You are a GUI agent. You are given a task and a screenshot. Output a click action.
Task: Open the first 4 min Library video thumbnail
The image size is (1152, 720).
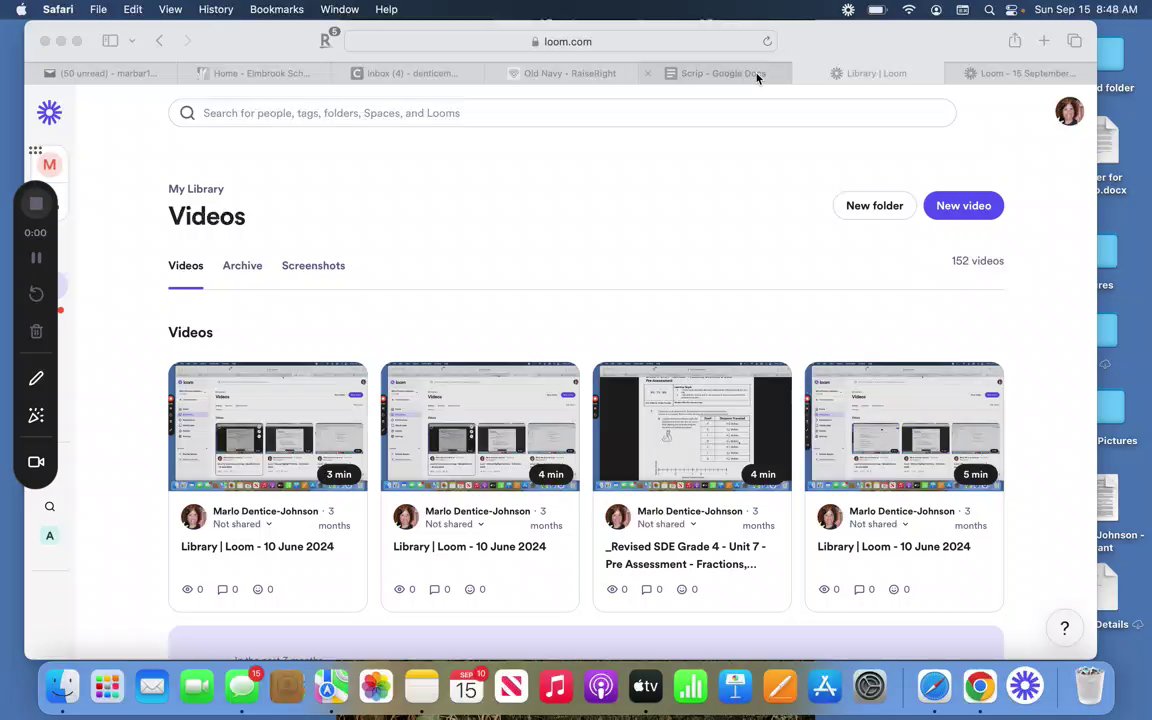[480, 426]
